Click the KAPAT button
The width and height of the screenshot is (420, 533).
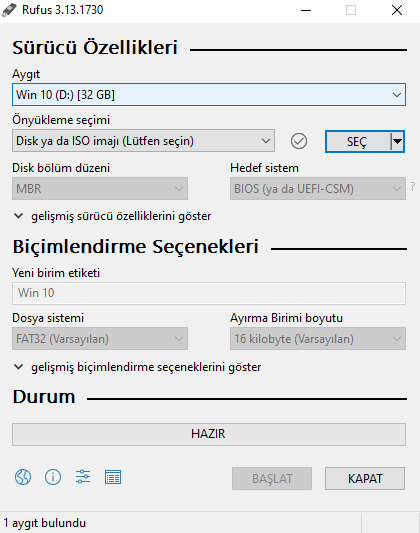(x=365, y=479)
